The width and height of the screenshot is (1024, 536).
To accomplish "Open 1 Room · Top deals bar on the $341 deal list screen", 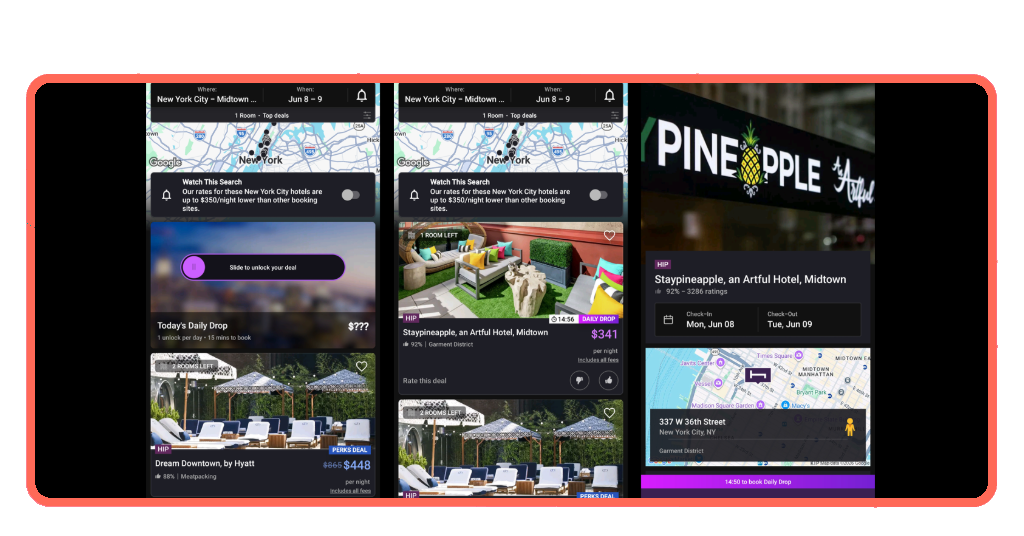I will pos(509,116).
